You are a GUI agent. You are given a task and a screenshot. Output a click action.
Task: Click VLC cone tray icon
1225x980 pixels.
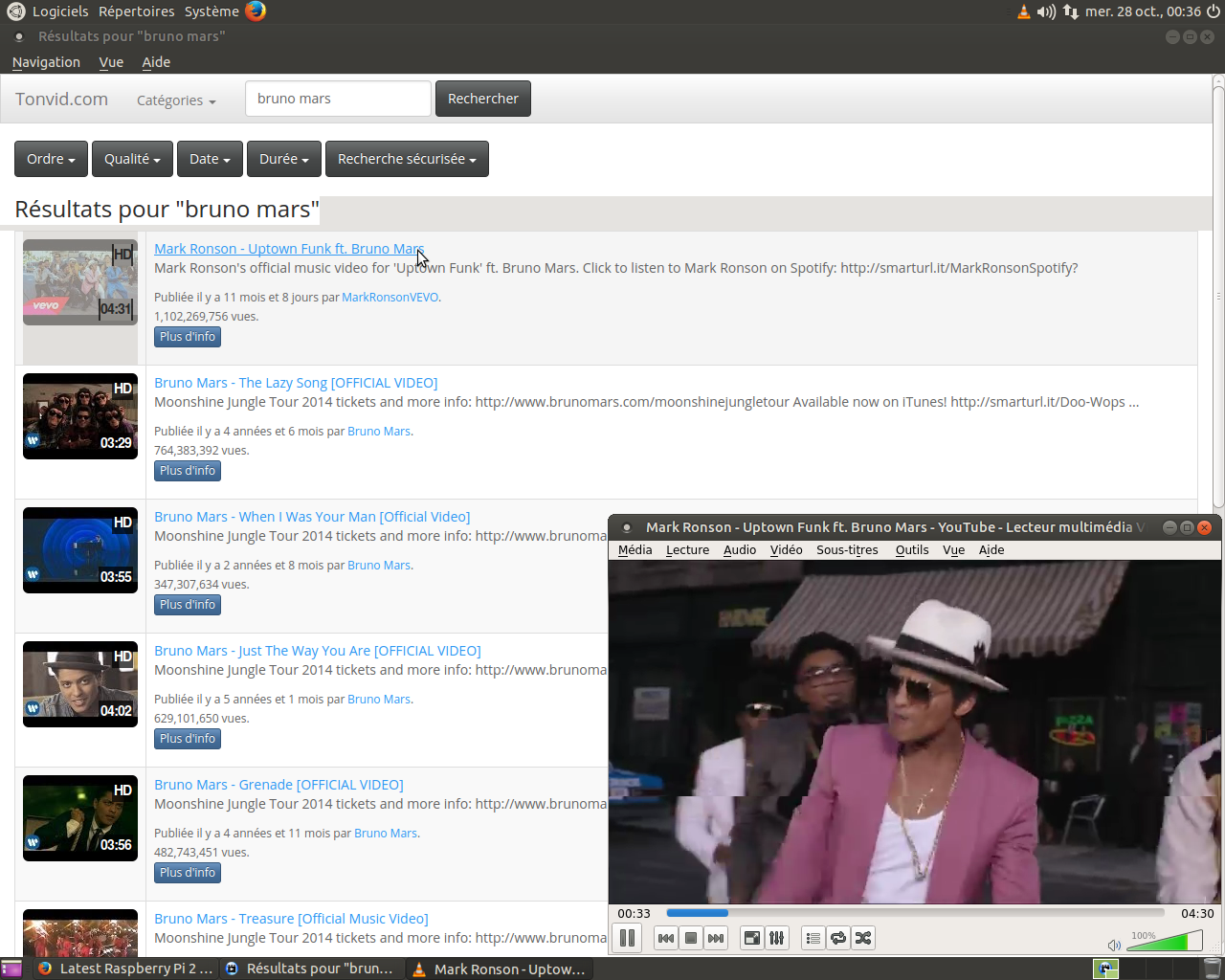pos(1024,11)
